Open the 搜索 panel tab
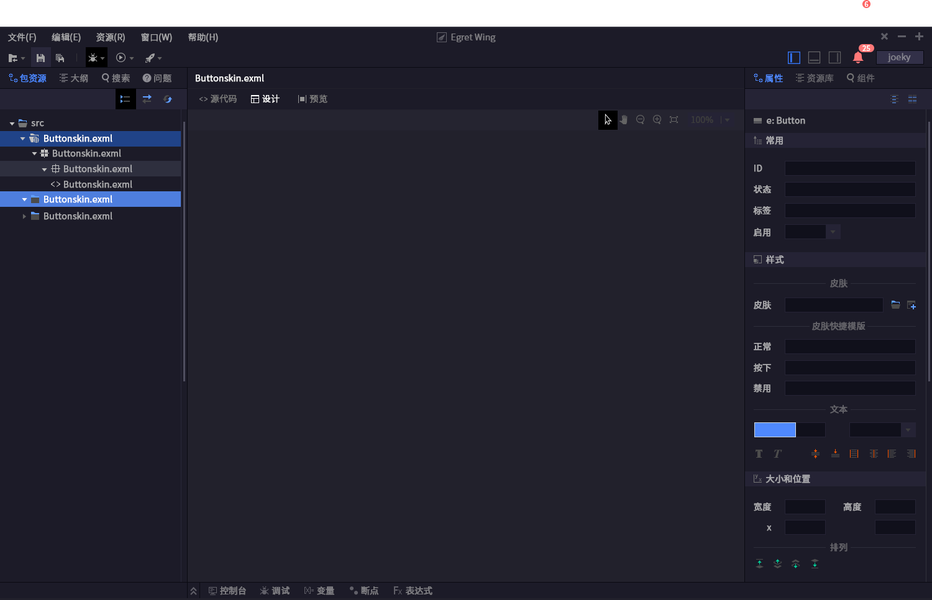This screenshot has height=600, width=932. [116, 78]
